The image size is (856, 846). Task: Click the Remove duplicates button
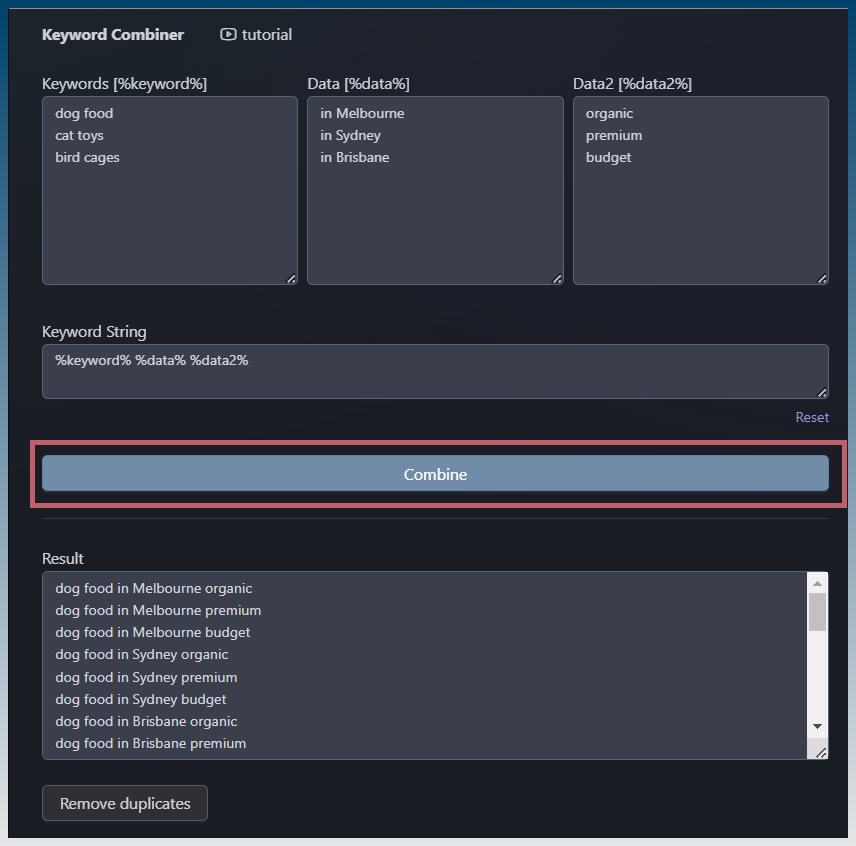pos(125,803)
